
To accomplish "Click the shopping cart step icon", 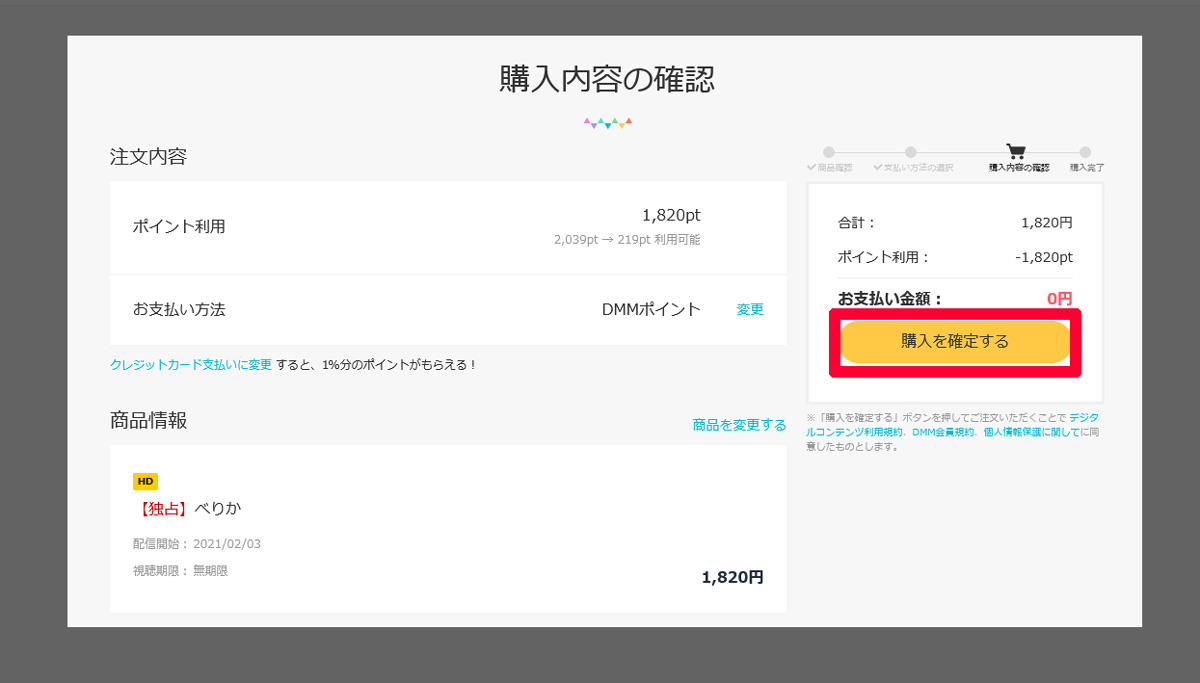I will [1016, 152].
